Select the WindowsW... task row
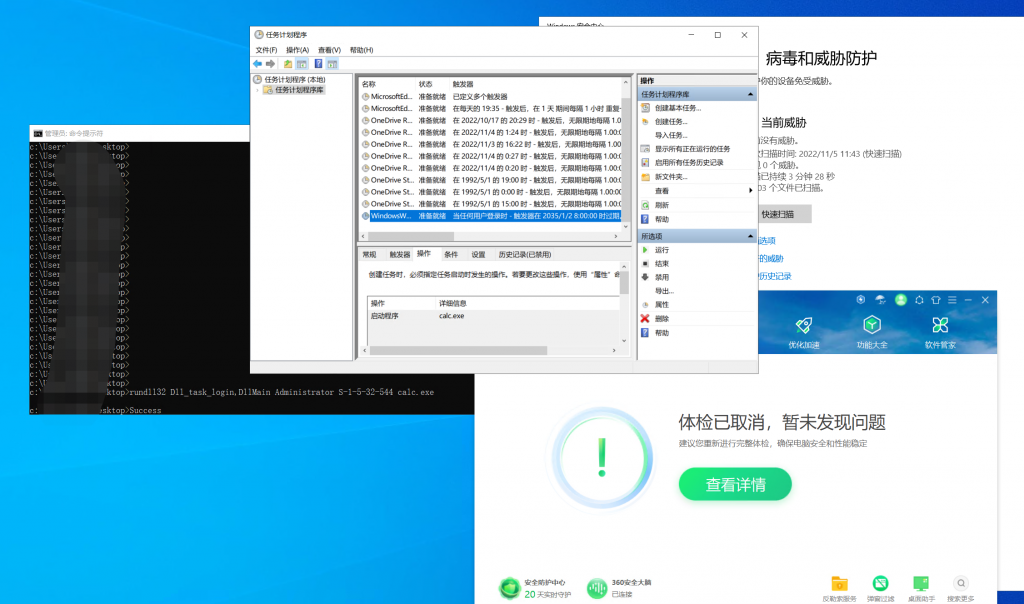This screenshot has height=604, width=1024. coord(491,216)
